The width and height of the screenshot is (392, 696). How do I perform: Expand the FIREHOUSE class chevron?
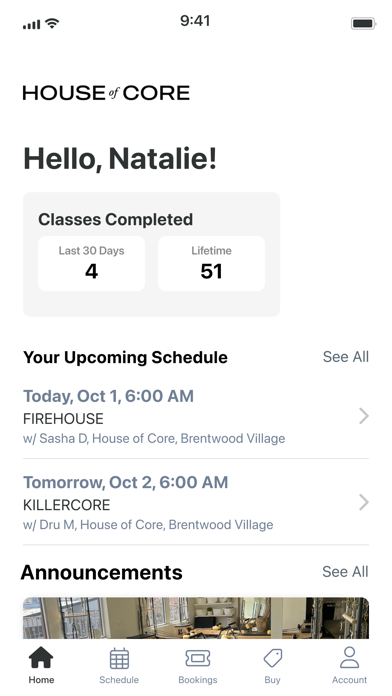(x=364, y=416)
